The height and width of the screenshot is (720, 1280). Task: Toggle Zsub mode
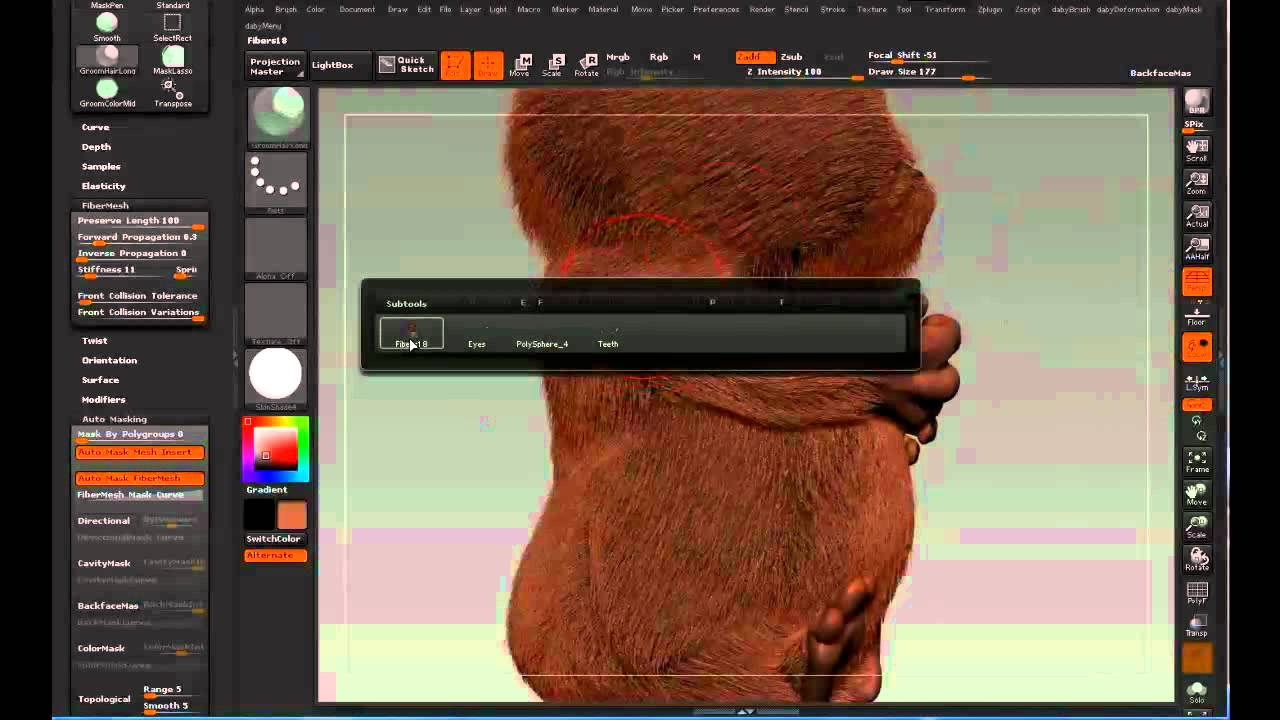pos(792,57)
